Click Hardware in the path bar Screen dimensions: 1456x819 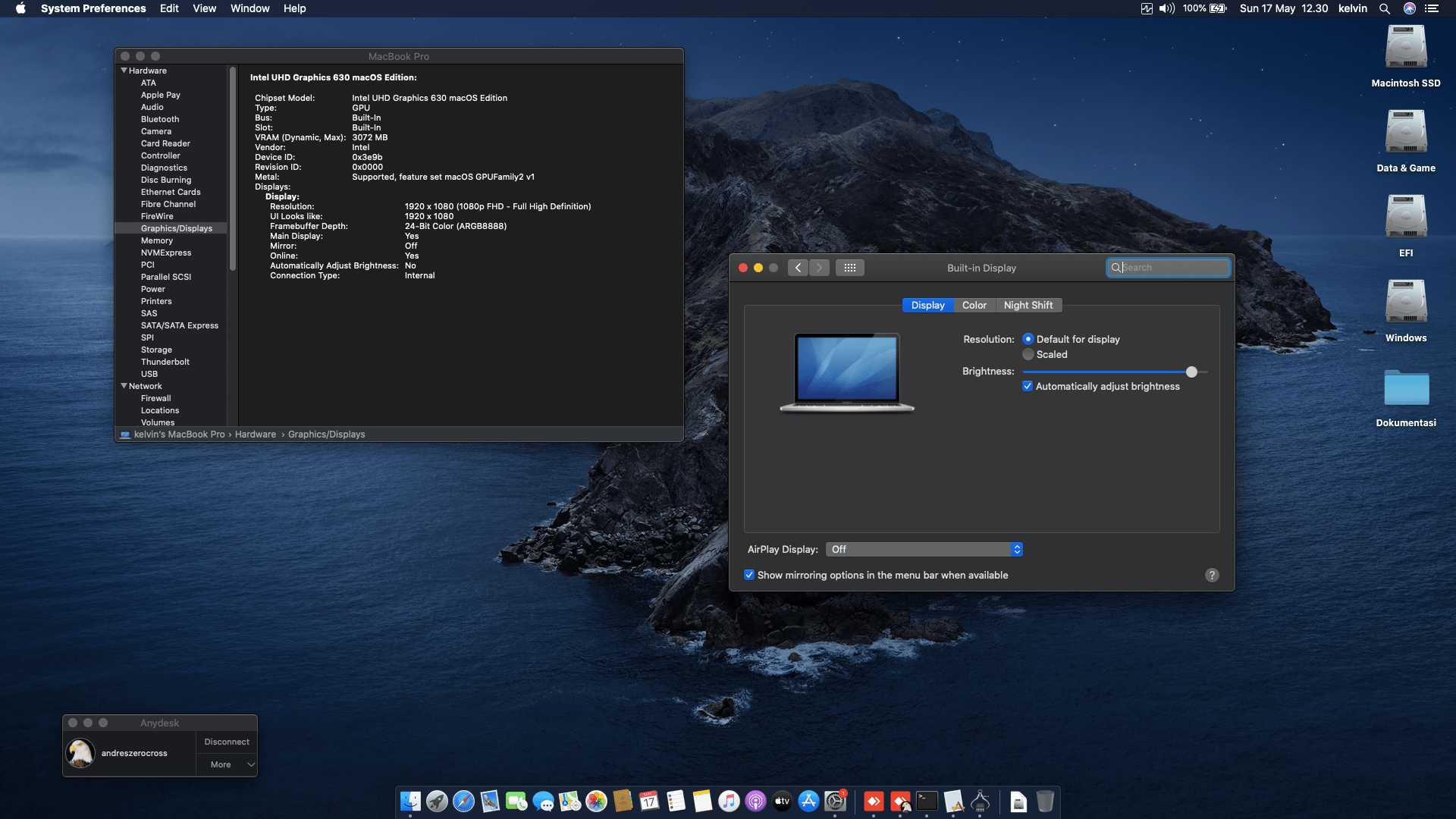click(x=256, y=435)
